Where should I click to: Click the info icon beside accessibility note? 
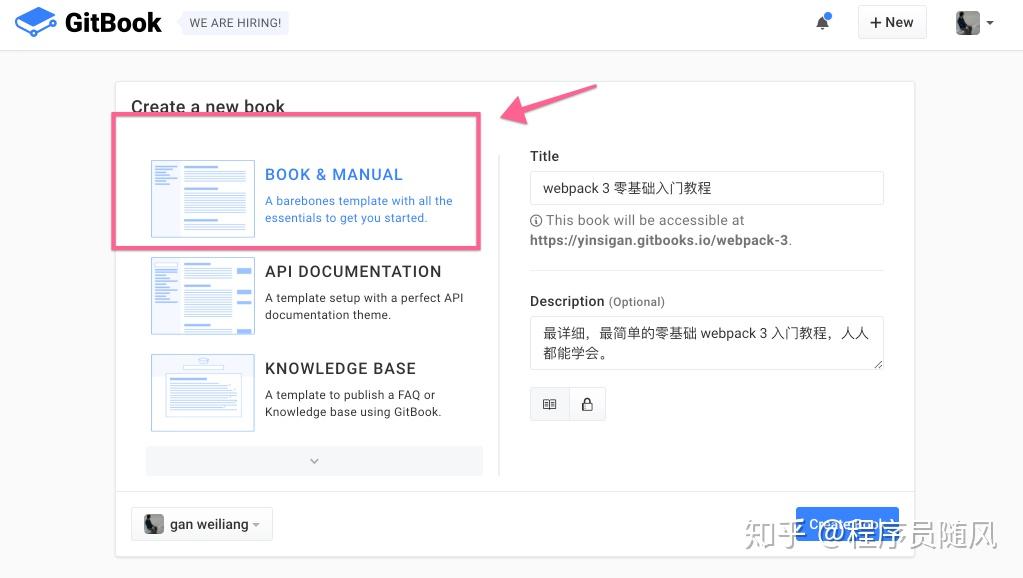coord(536,221)
